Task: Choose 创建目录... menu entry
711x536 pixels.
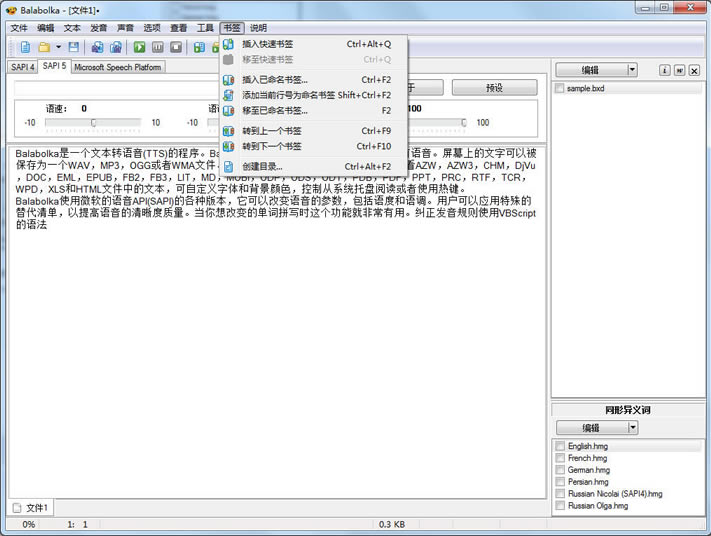Action: (x=262, y=166)
